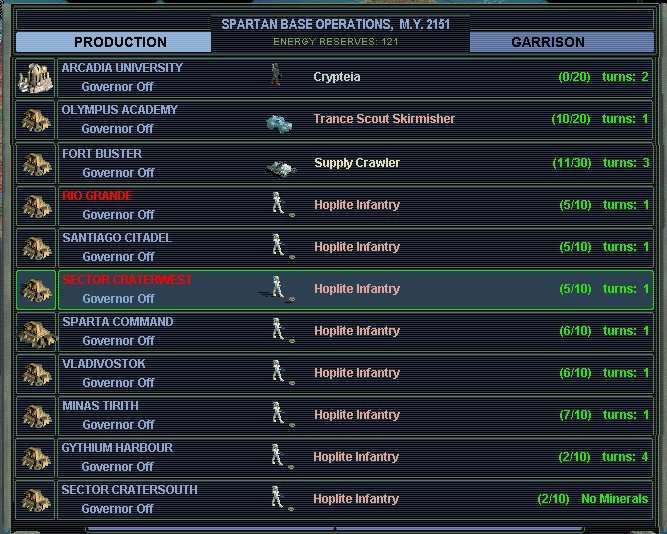This screenshot has width=667, height=534.
Task: Switch to the Production tab
Action: [120, 42]
